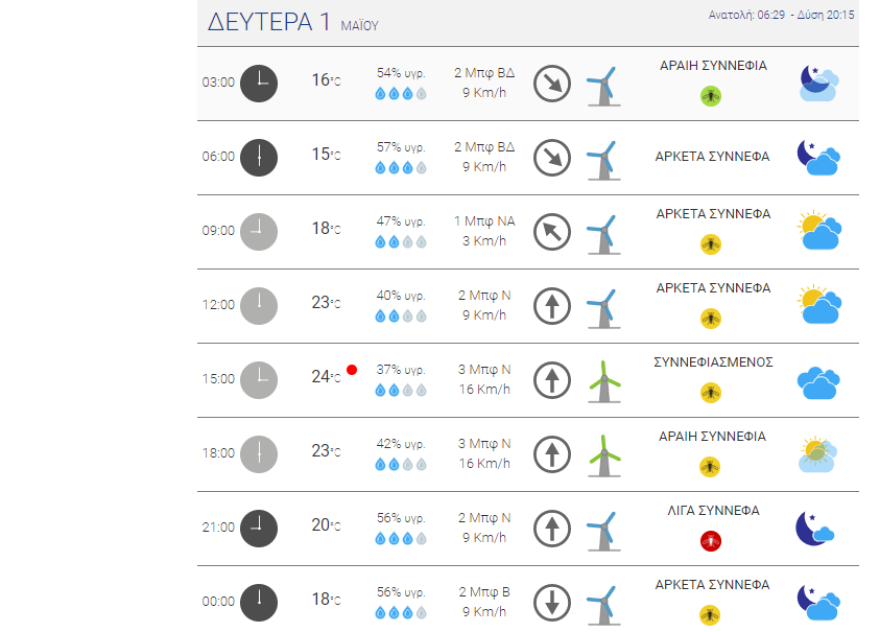The height and width of the screenshot is (632, 880).
Task: Click the red dot next to 24°C
Action: point(352,370)
